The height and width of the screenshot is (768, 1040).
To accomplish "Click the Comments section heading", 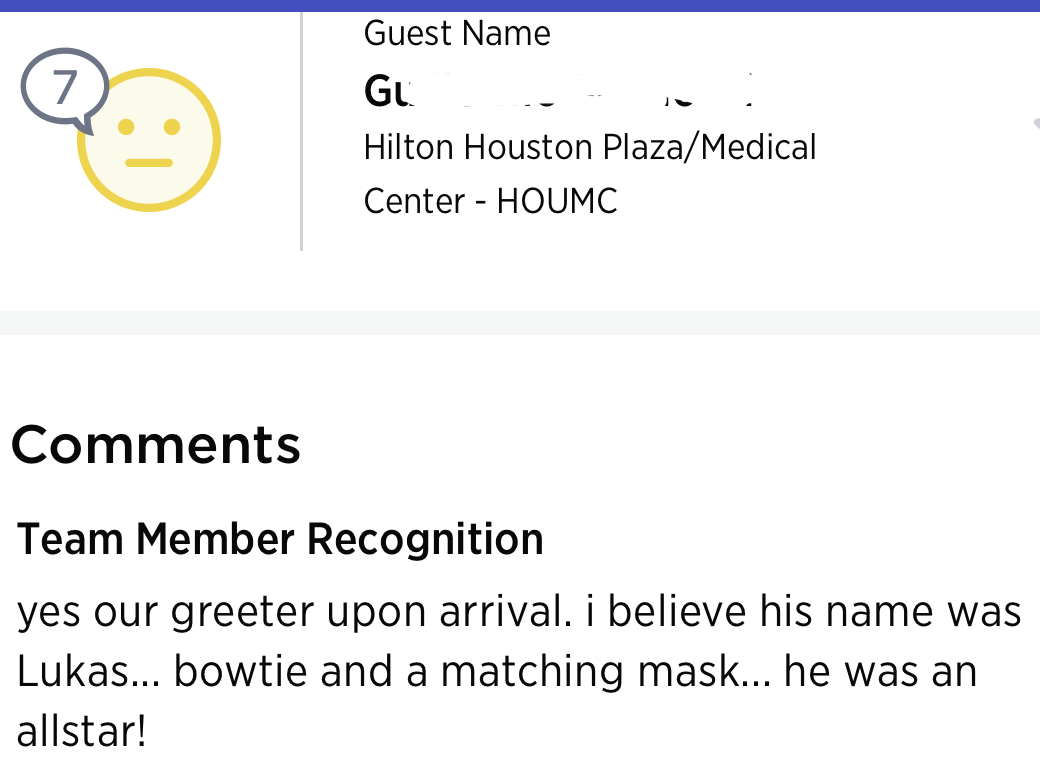I will point(156,443).
